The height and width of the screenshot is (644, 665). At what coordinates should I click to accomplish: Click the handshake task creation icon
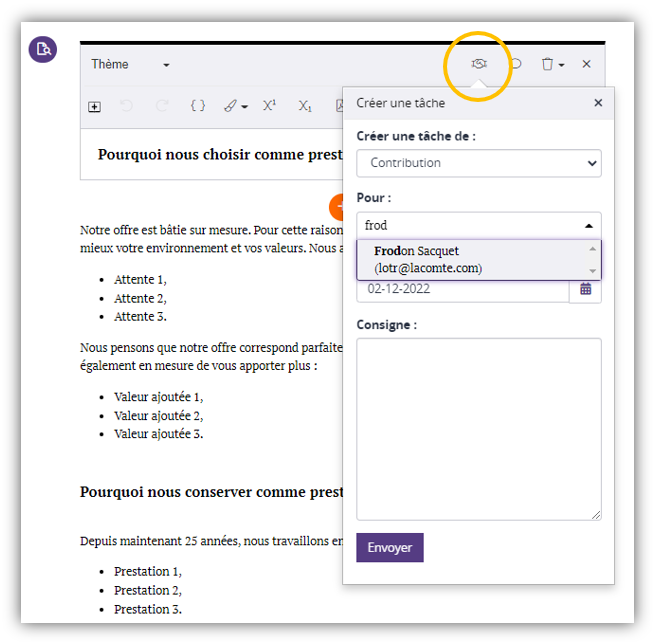479,64
